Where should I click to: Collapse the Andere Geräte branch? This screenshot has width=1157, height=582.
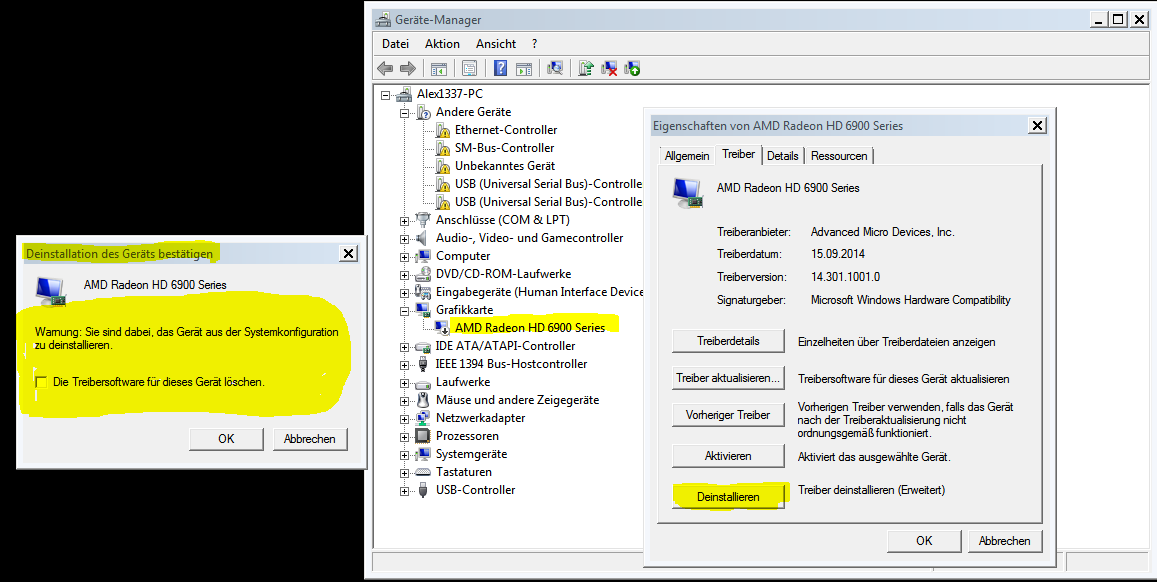click(x=404, y=113)
